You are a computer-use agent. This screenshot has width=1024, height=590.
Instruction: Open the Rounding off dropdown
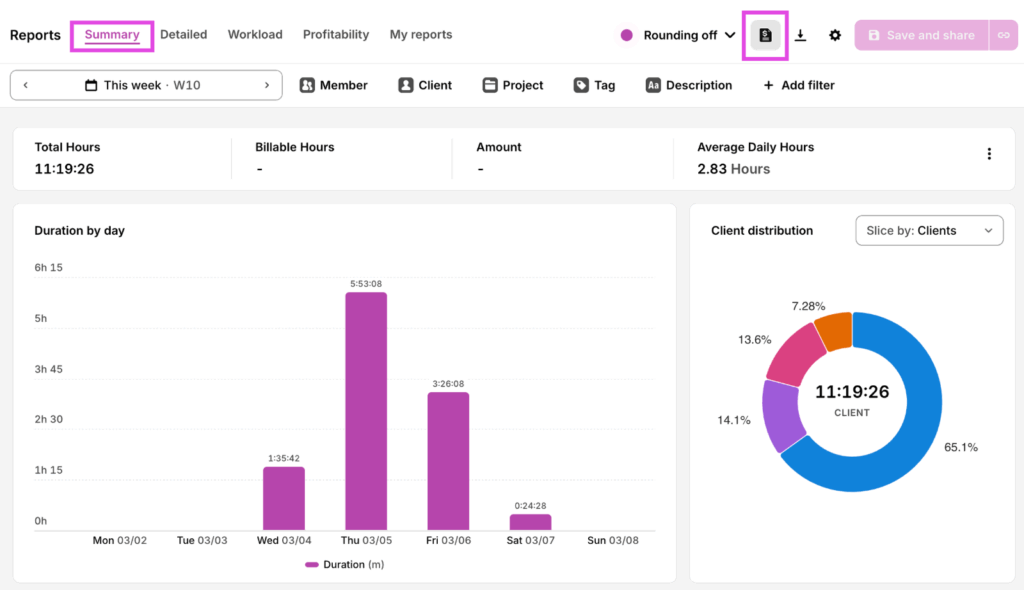pyautogui.click(x=679, y=35)
